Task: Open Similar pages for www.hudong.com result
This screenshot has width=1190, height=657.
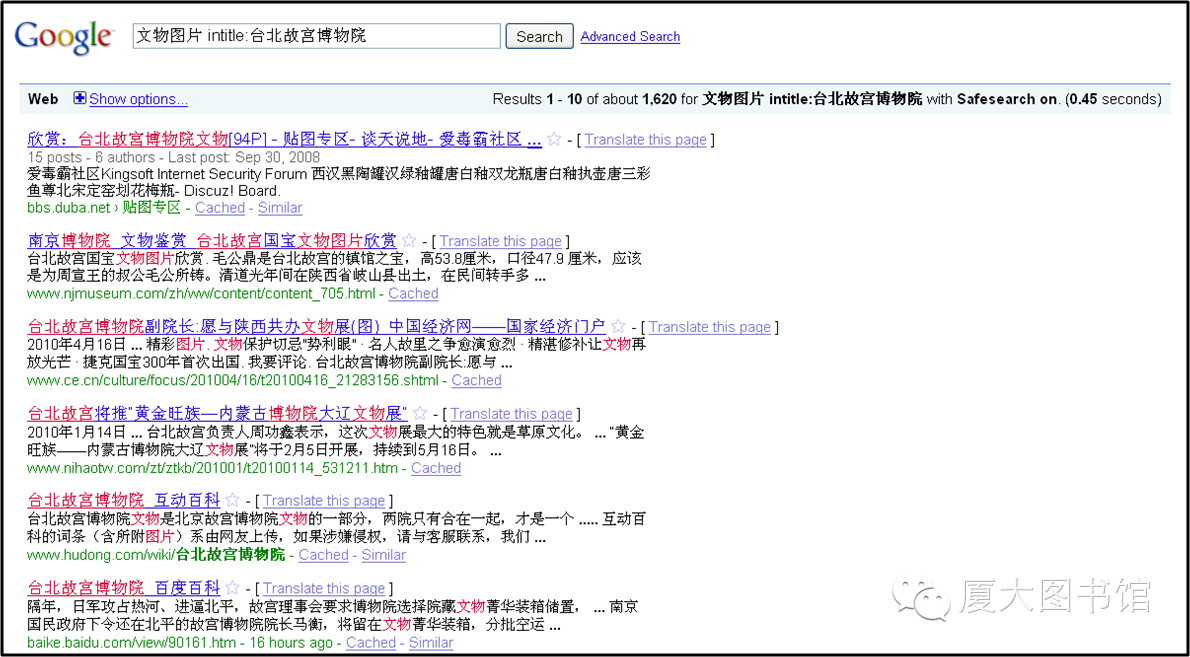Action: [383, 555]
